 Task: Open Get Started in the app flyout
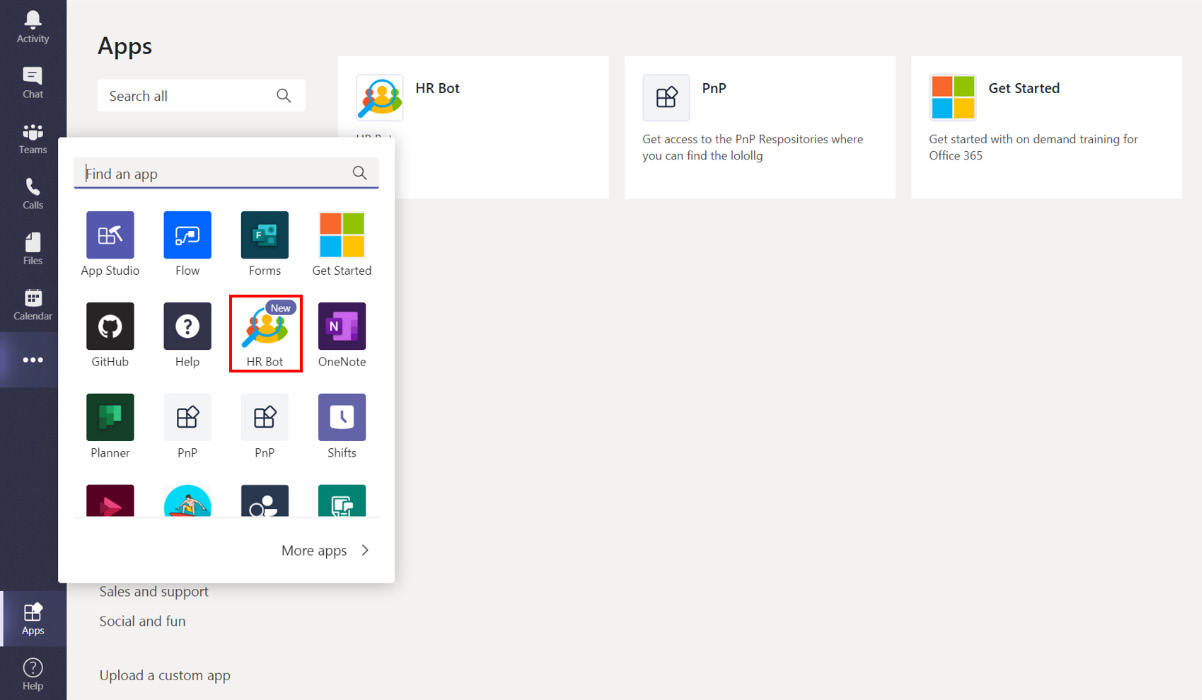(x=342, y=244)
